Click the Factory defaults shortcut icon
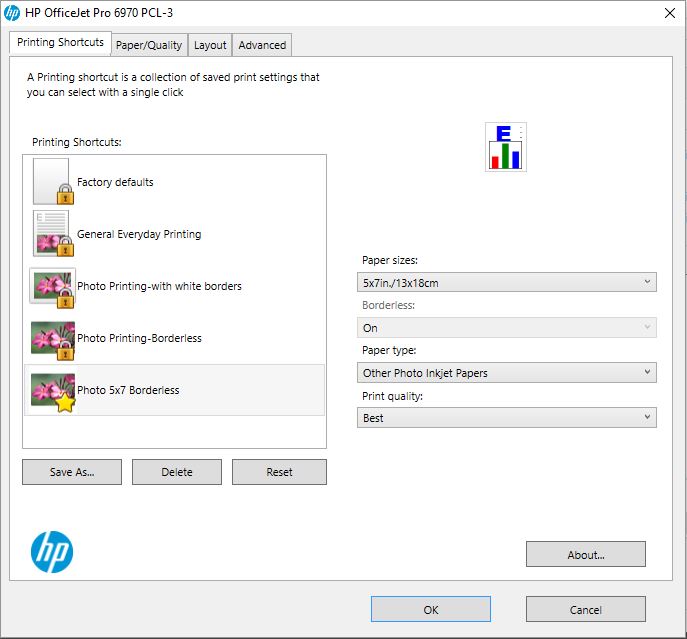The width and height of the screenshot is (687, 639). click(x=53, y=181)
